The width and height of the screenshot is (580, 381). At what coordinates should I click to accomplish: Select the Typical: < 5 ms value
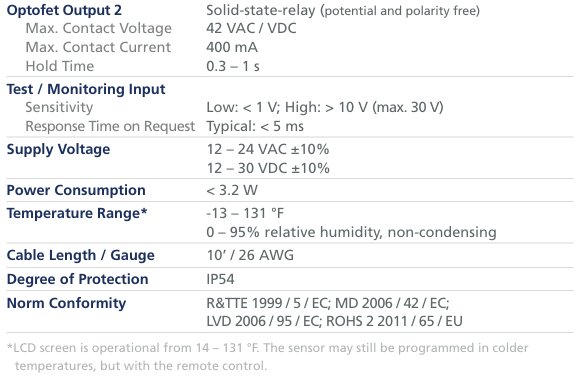[x=255, y=126]
